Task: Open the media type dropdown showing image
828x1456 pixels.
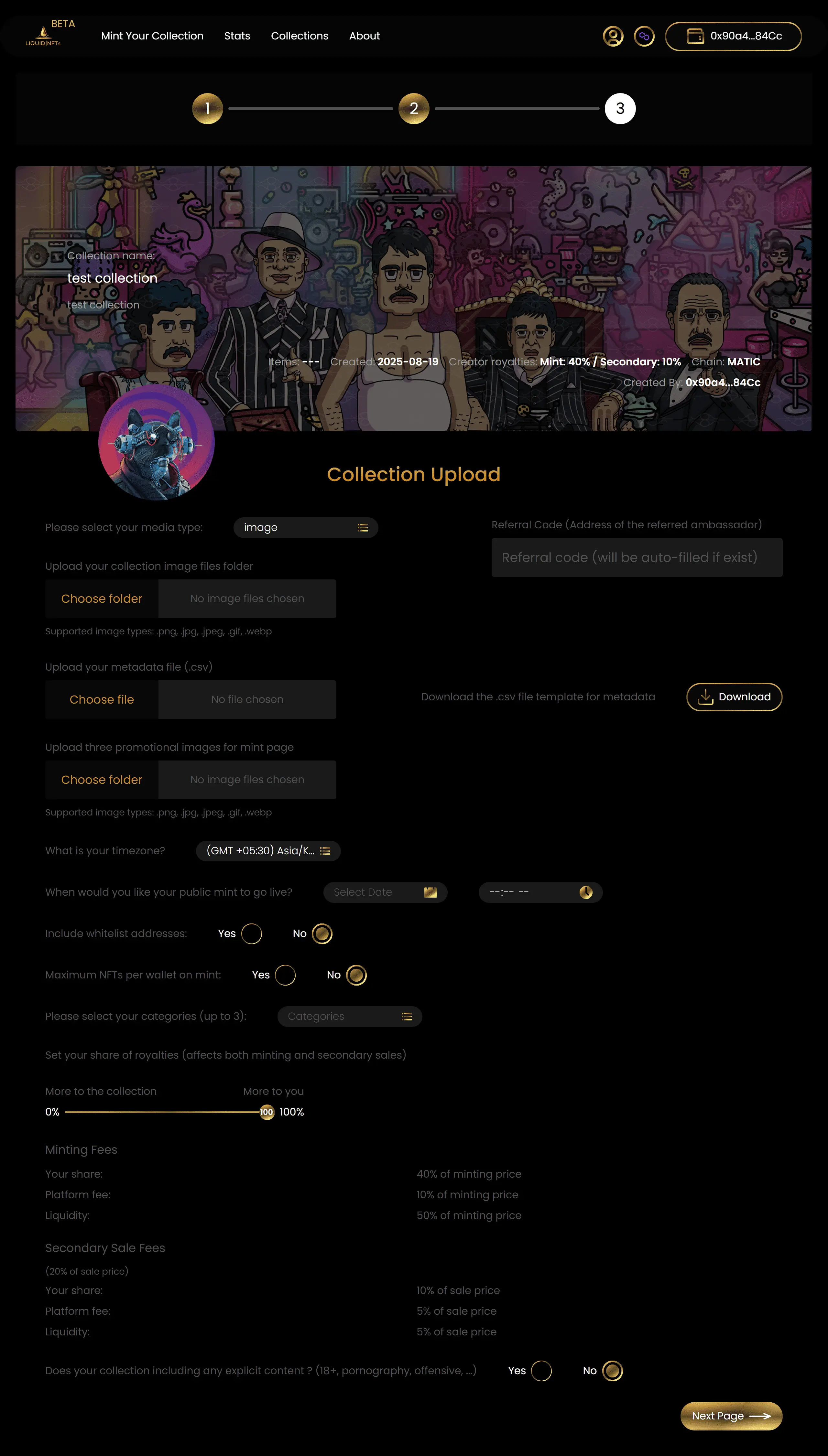Action: tap(305, 528)
